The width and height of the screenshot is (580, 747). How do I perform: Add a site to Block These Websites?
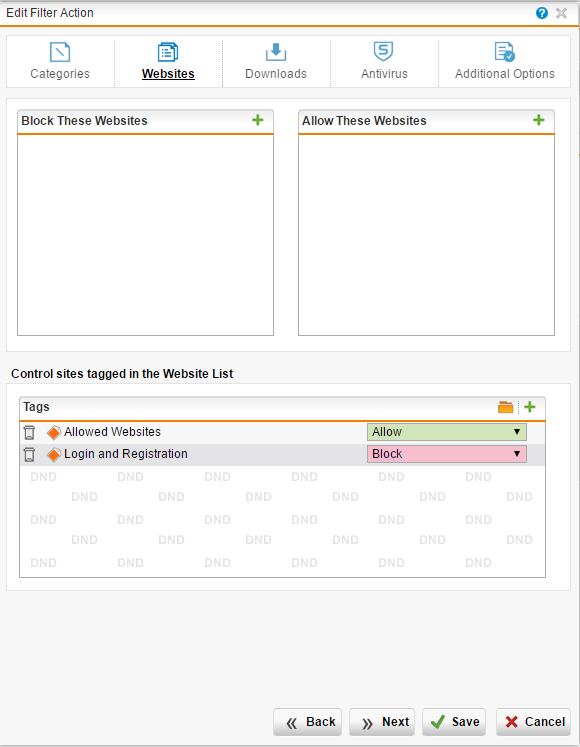258,120
